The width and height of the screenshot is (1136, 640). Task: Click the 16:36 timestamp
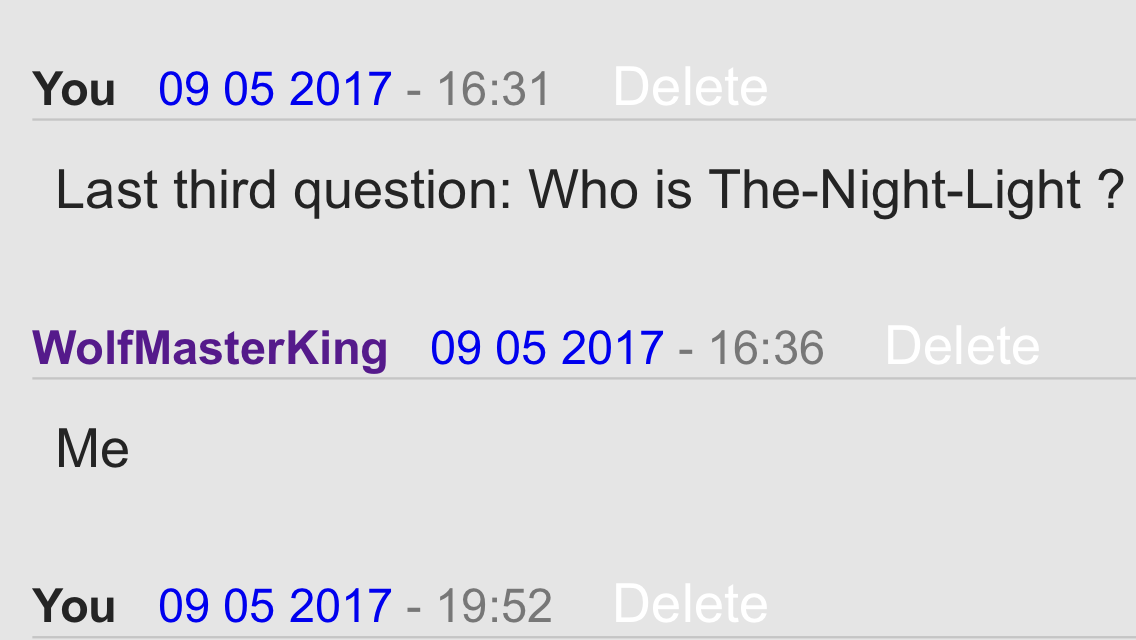click(766, 348)
